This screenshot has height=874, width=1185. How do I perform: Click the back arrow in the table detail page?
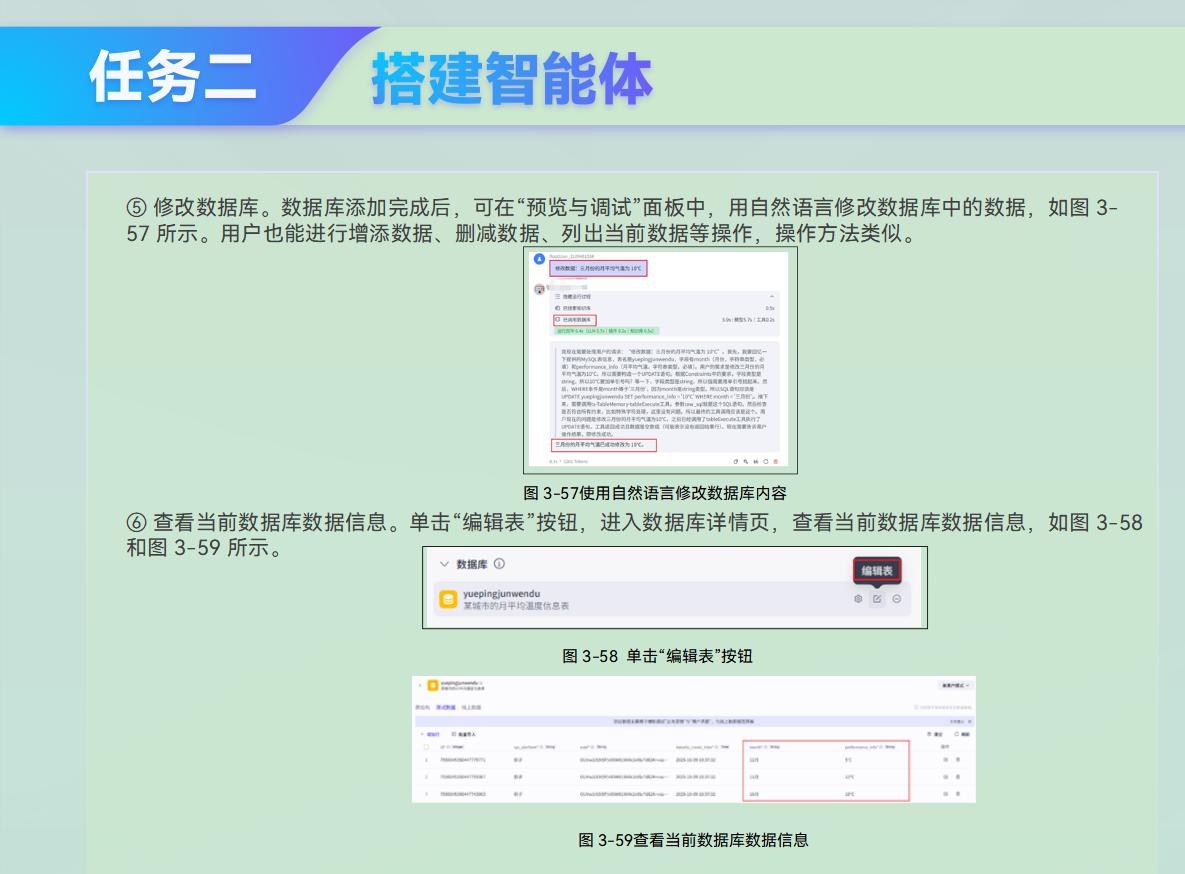(419, 685)
